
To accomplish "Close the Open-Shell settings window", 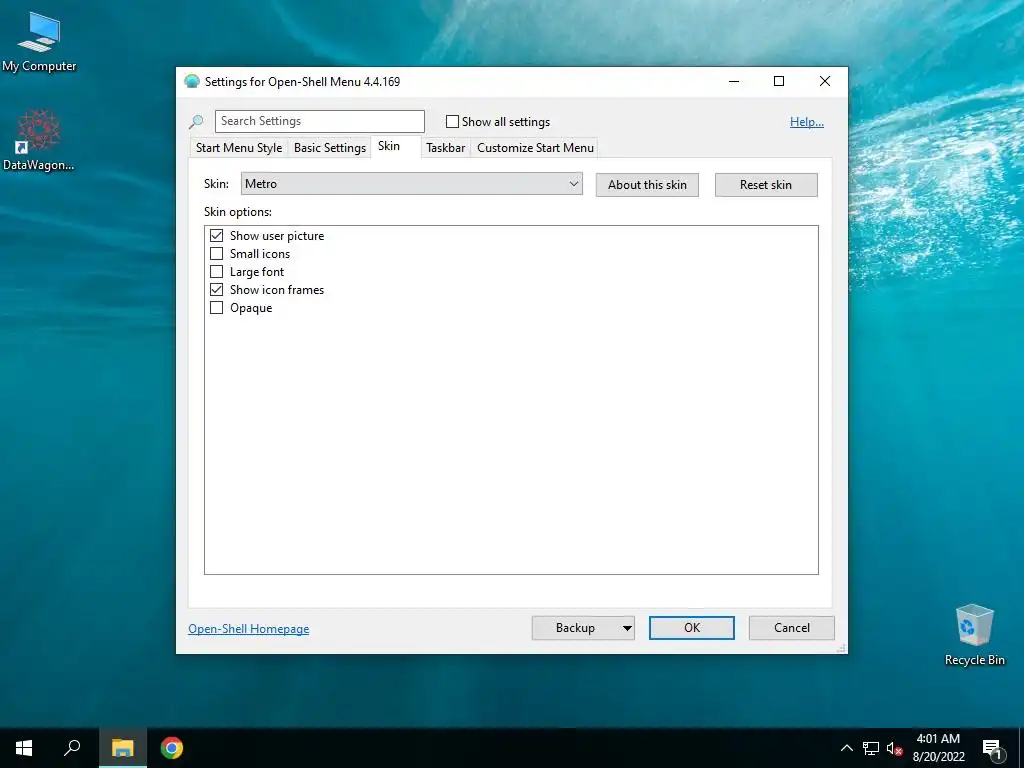I will tap(825, 82).
